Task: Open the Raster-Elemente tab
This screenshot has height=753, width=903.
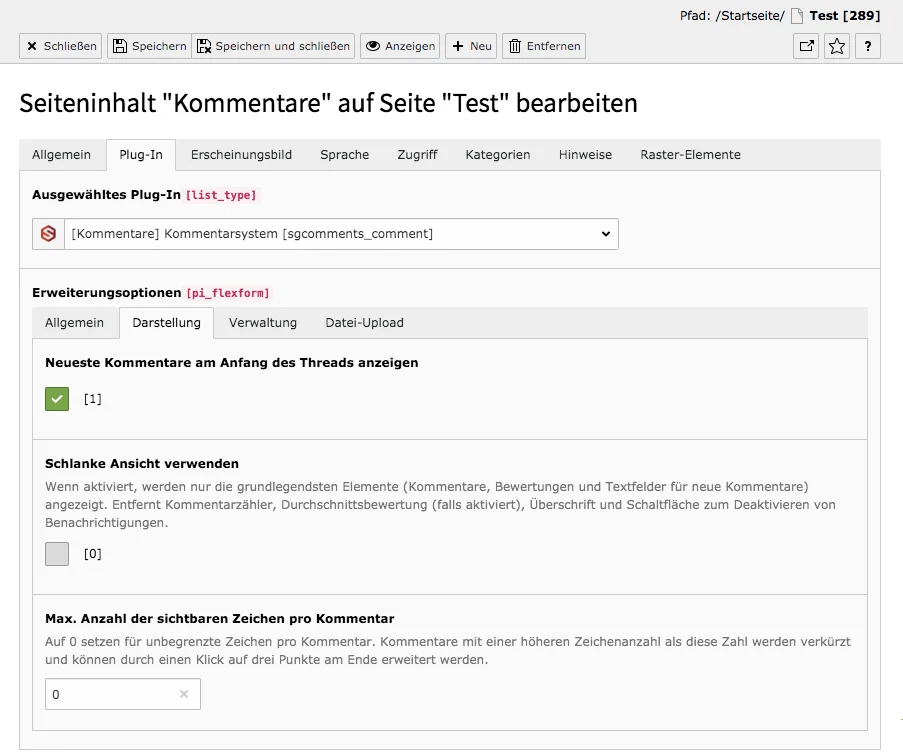Action: (690, 154)
